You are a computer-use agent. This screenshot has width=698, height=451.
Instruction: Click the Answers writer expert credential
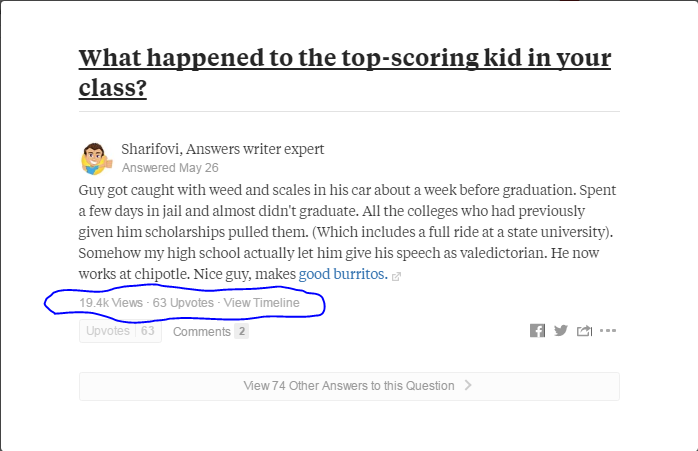262,149
